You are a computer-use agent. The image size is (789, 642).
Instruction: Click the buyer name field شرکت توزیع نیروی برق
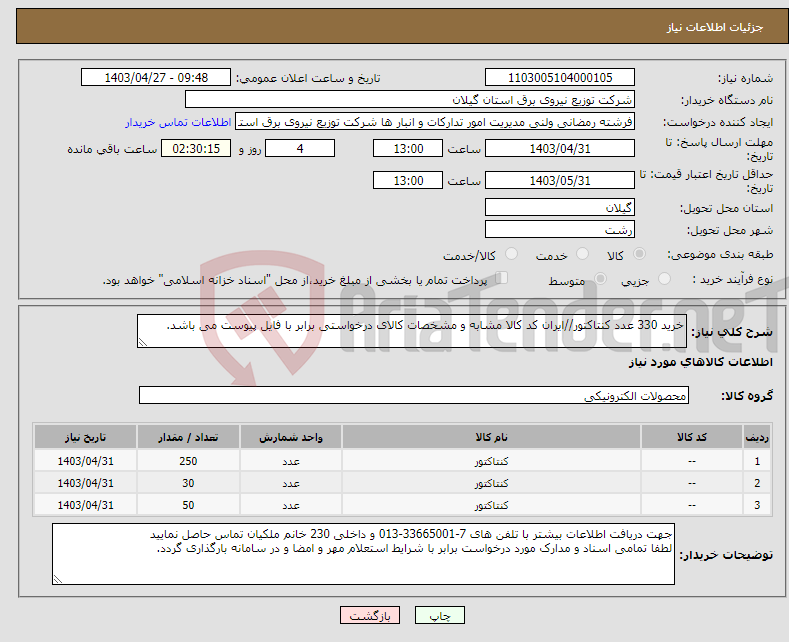(410, 100)
